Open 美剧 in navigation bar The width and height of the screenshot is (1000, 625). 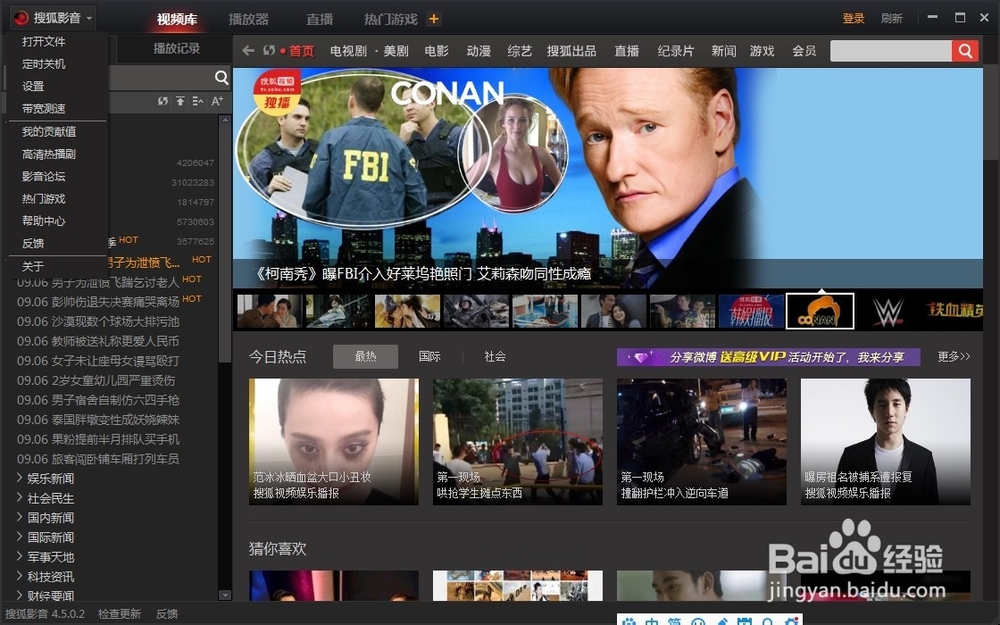click(395, 51)
